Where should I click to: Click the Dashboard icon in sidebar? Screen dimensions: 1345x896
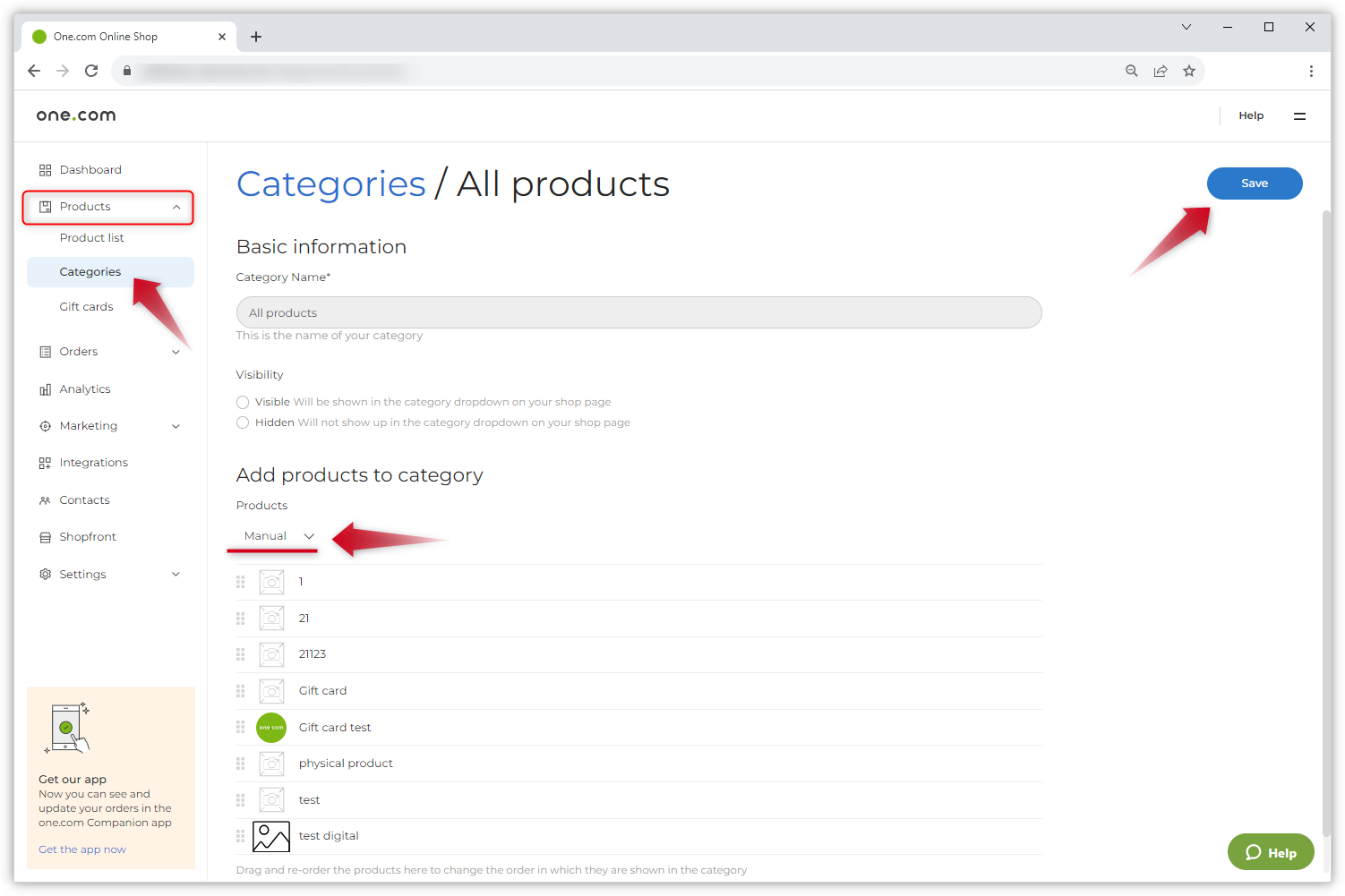pyautogui.click(x=45, y=170)
